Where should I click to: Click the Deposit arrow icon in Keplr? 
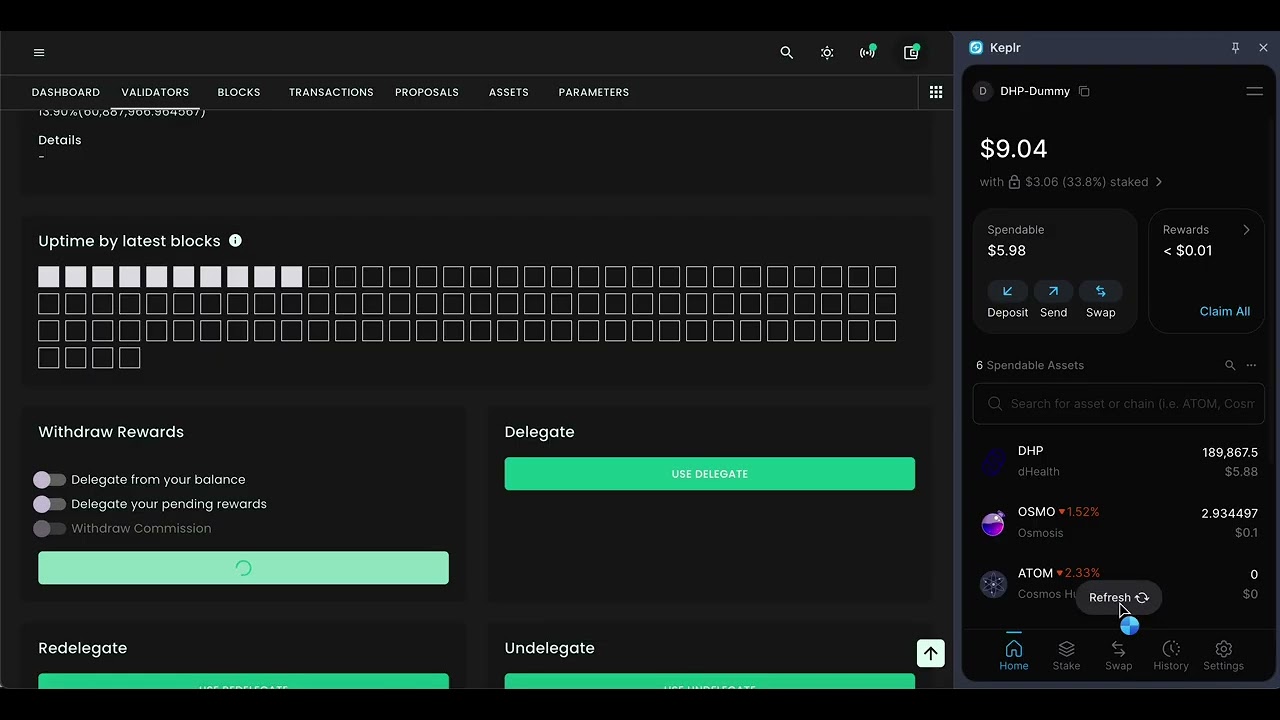pyautogui.click(x=1007, y=291)
